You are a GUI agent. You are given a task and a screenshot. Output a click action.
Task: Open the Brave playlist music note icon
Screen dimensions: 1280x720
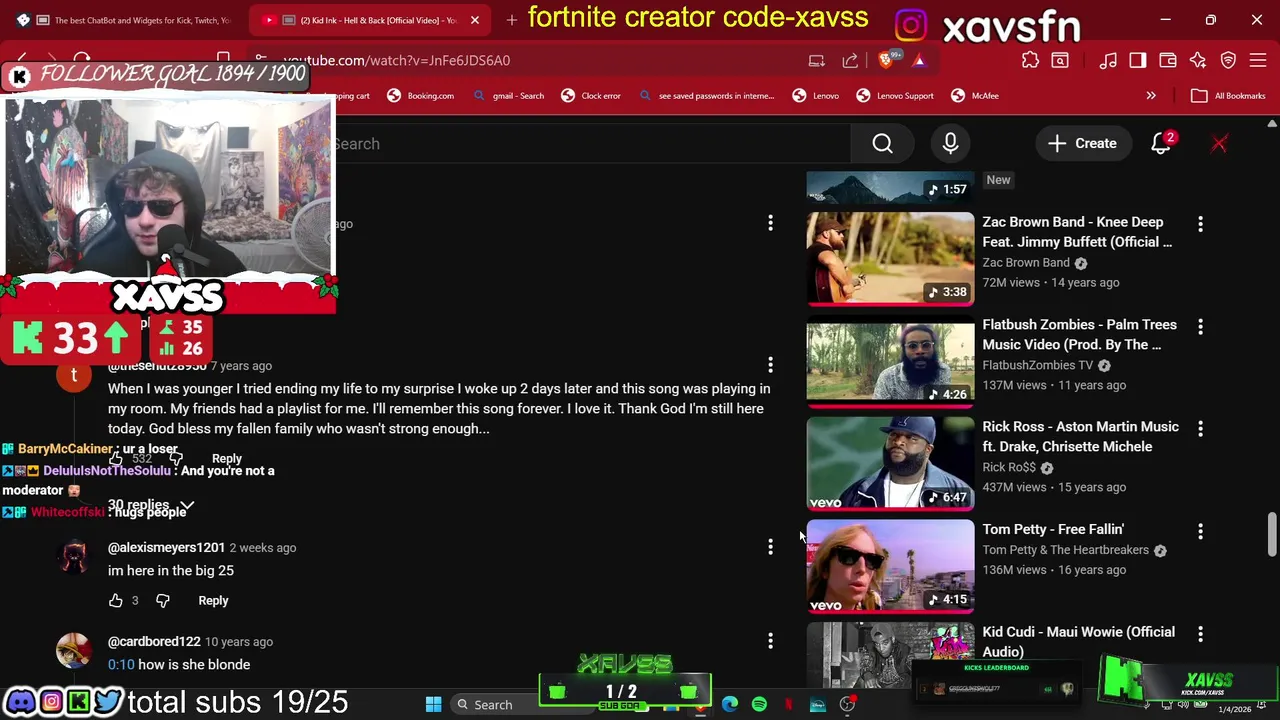(x=1108, y=61)
